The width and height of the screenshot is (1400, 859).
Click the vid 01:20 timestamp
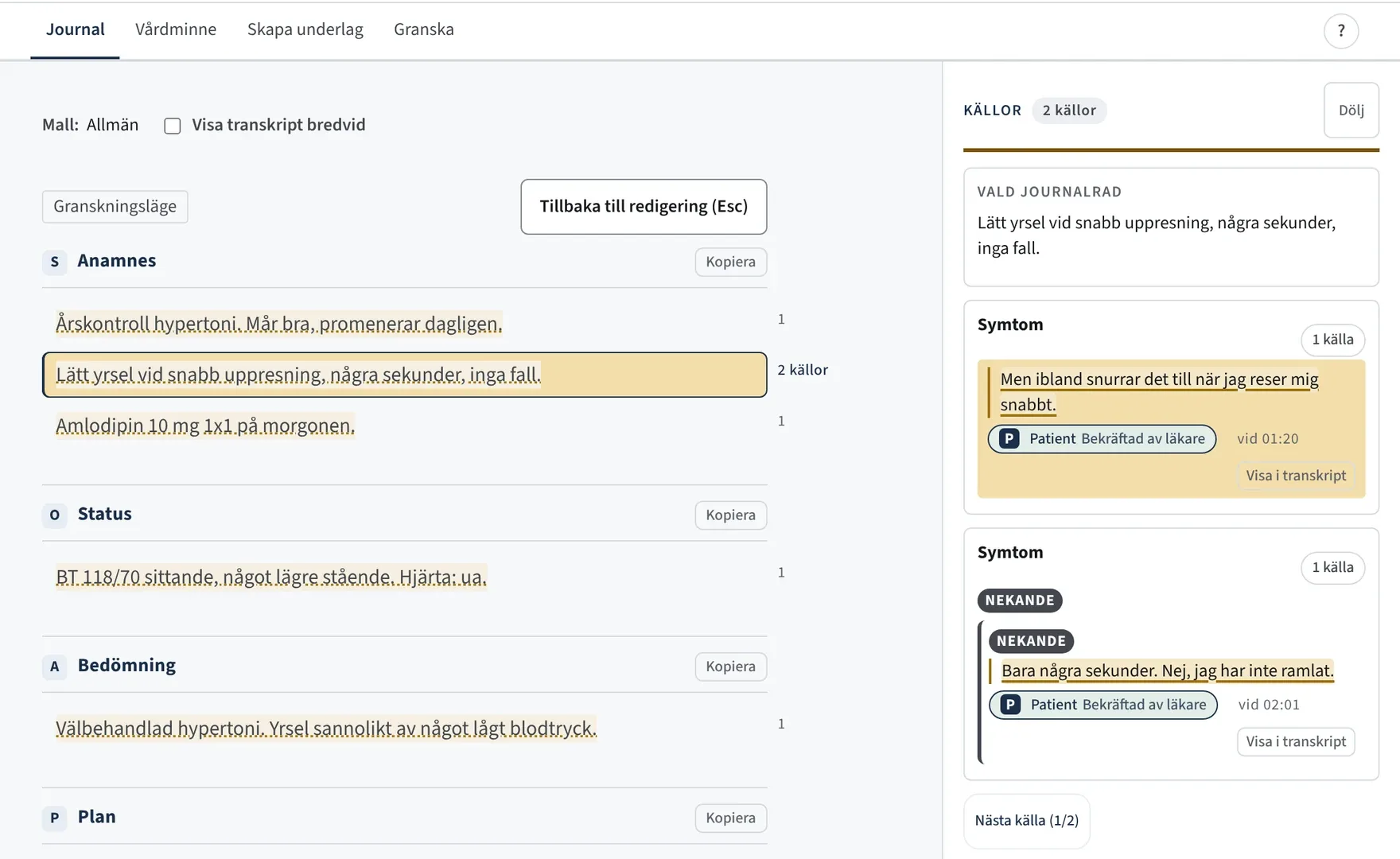[x=1267, y=439]
